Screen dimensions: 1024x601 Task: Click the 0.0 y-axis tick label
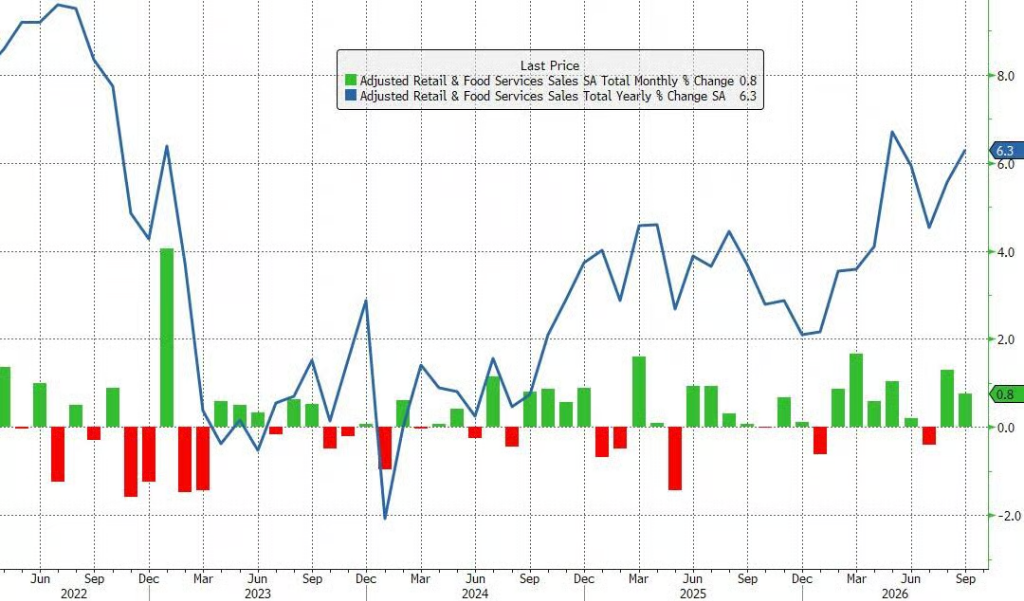pos(1006,428)
